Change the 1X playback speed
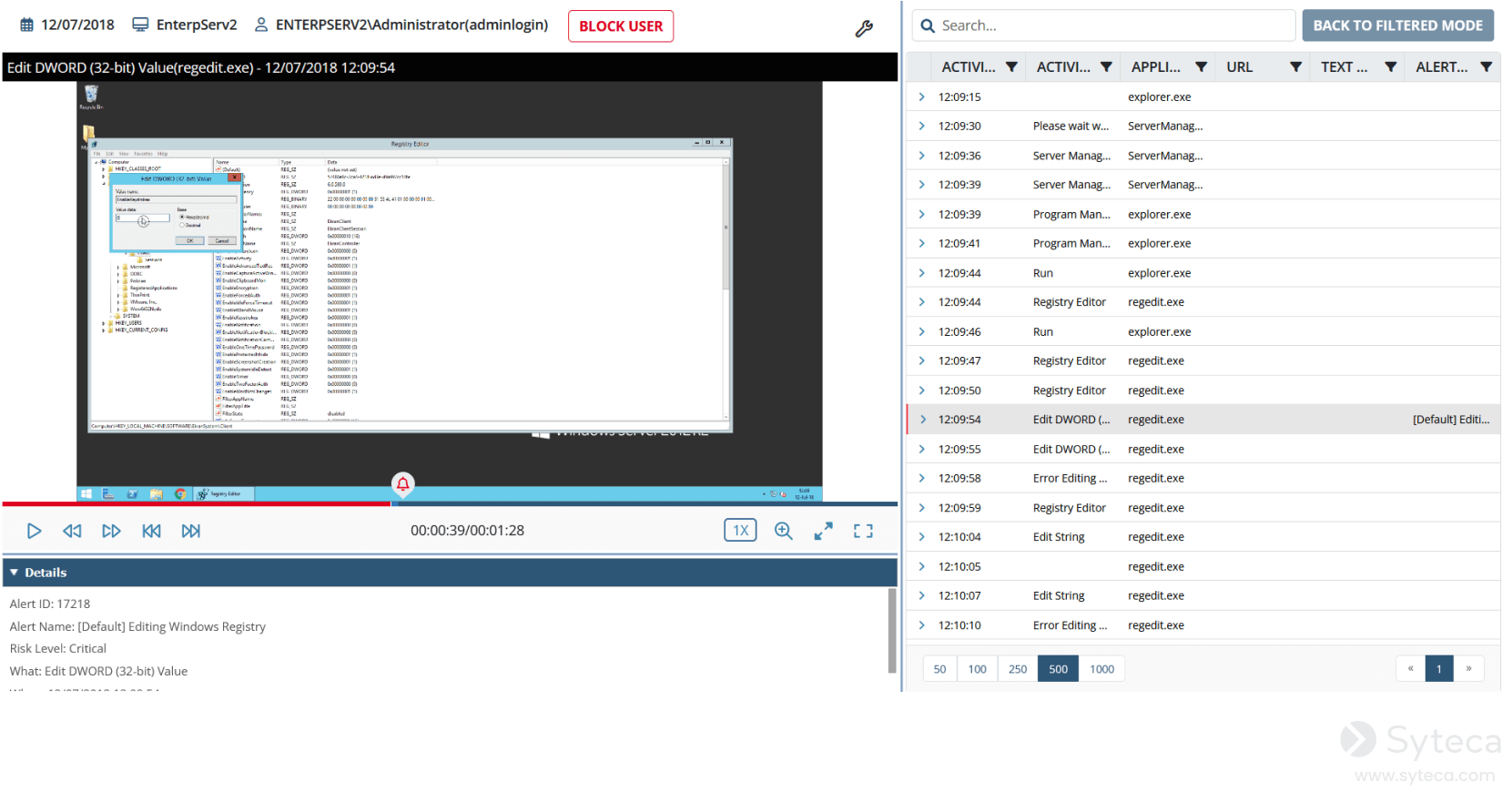This screenshot has width=1502, height=812. (x=740, y=531)
